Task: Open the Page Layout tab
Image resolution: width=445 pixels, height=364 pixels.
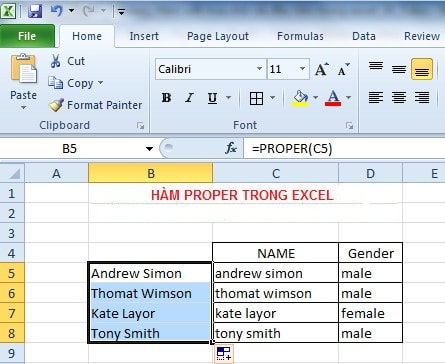Action: 218,36
